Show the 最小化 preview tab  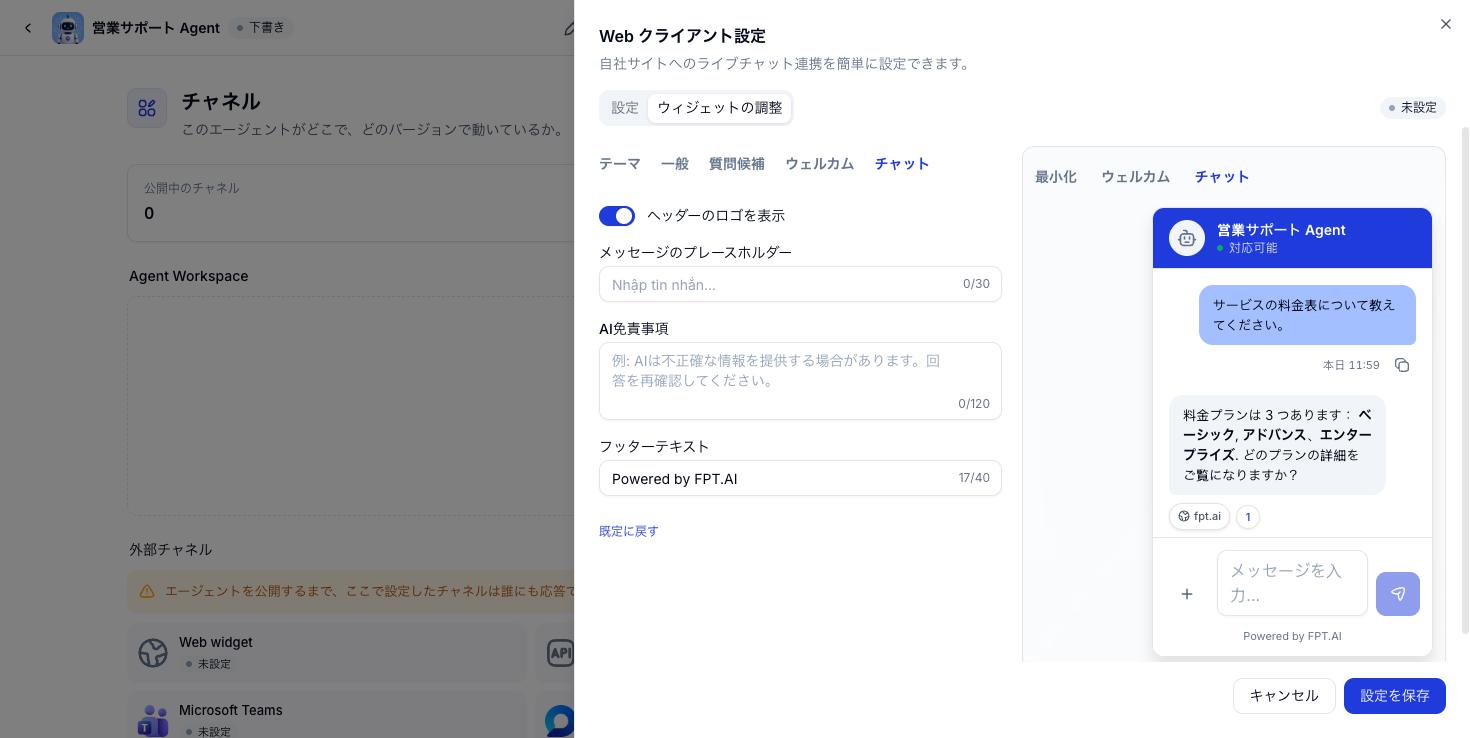pyautogui.click(x=1056, y=176)
